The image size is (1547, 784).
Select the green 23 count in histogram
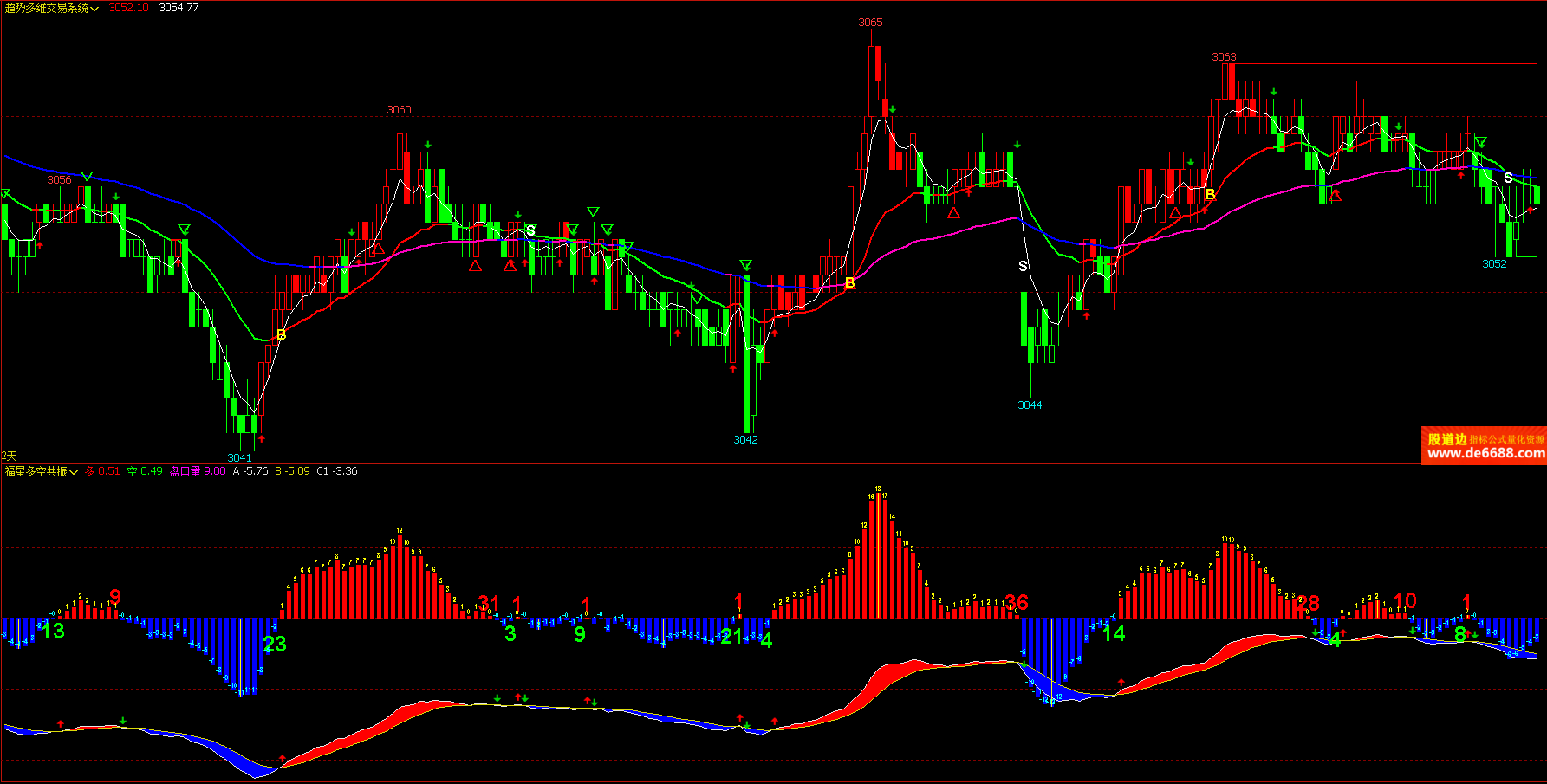(274, 644)
